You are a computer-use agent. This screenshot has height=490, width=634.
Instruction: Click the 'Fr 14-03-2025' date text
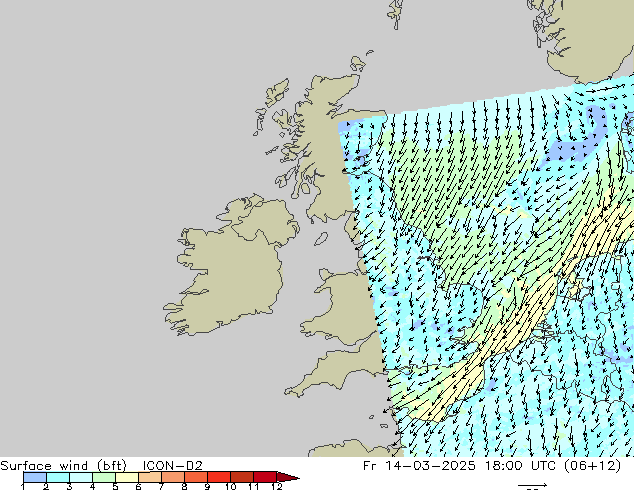pyautogui.click(x=419, y=466)
